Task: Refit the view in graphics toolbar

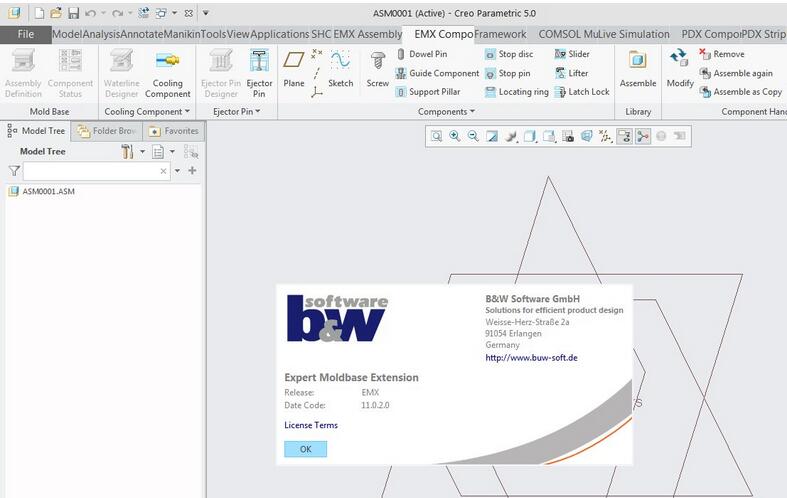Action: 436,136
